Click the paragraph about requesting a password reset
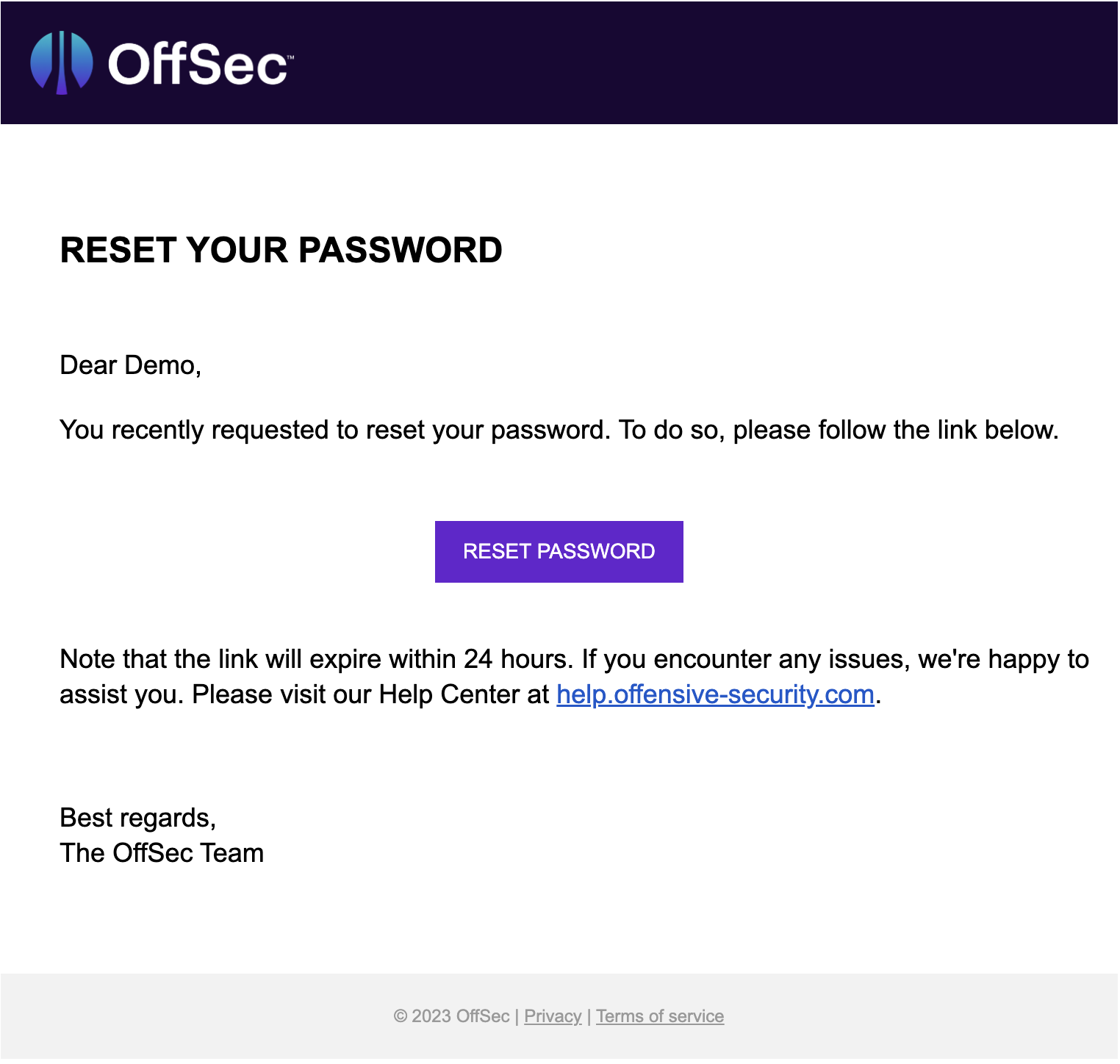Viewport: 1120px width, 1064px height. [559, 429]
